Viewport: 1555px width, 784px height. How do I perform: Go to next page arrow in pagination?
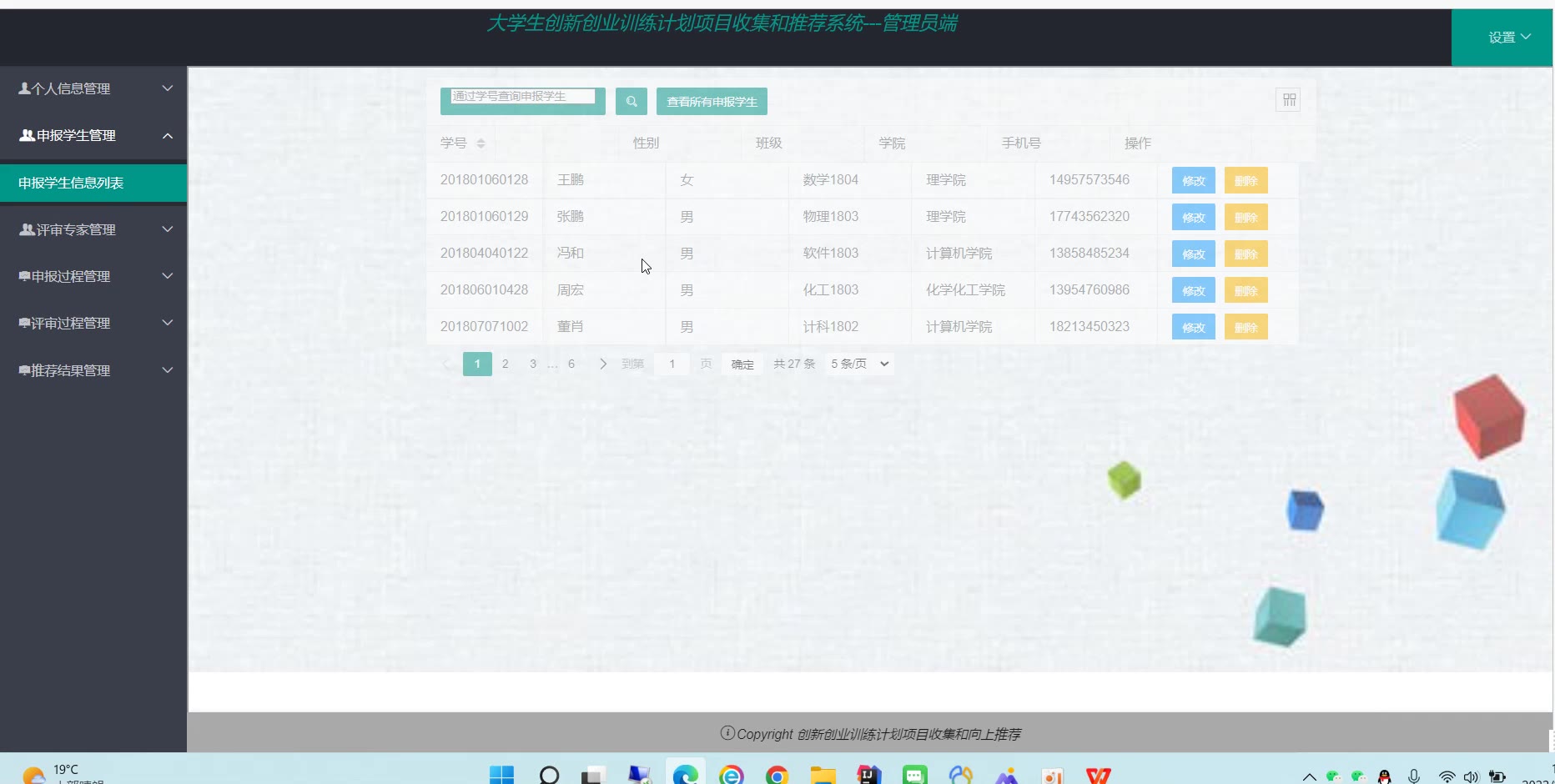coord(603,364)
